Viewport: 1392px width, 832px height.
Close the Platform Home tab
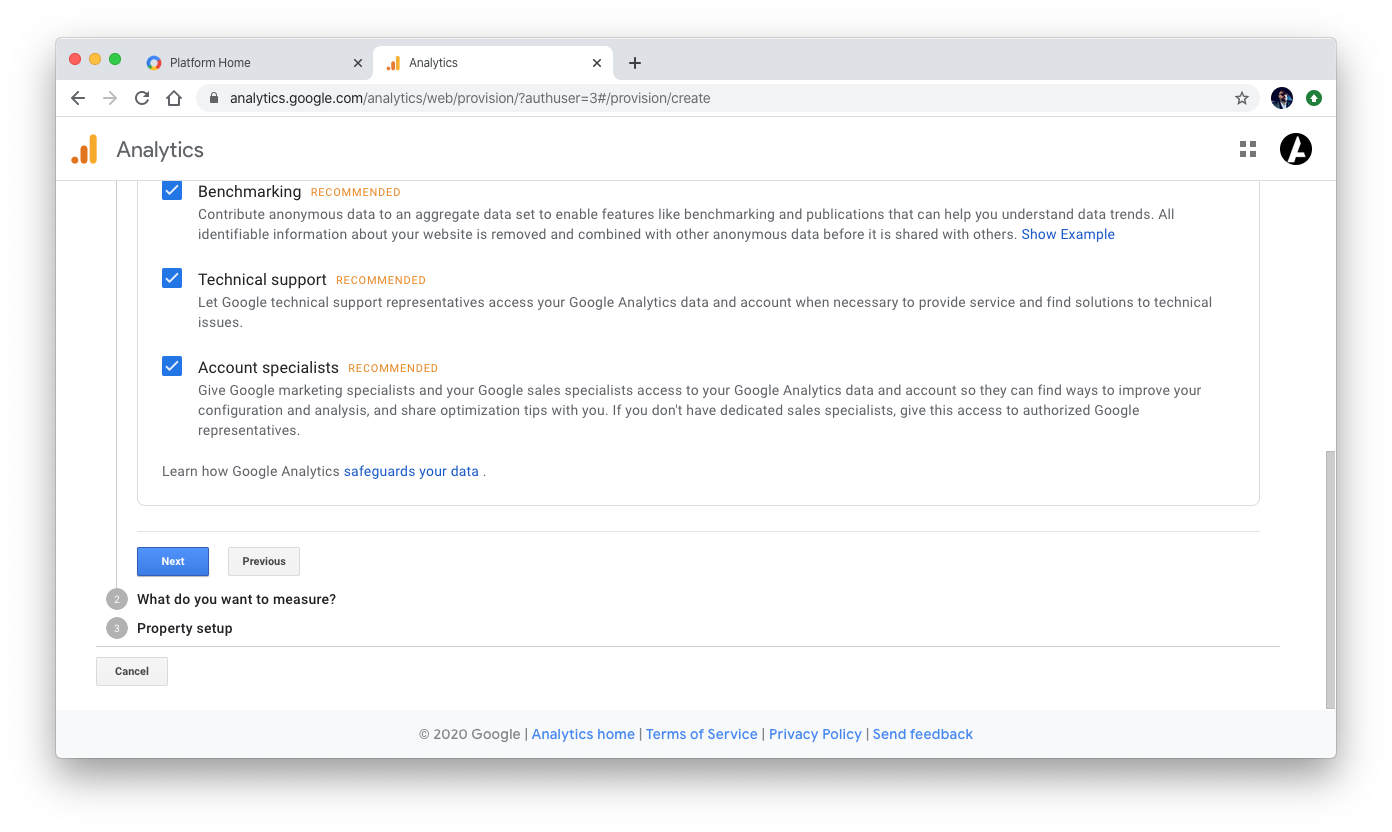tap(358, 63)
